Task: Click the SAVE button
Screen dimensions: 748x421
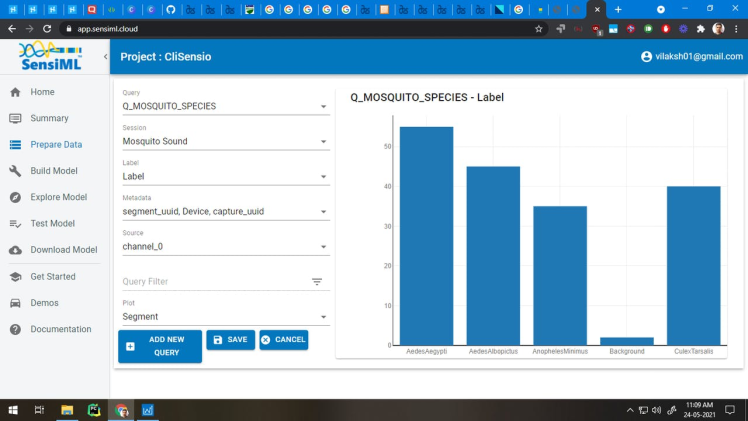Action: point(230,339)
